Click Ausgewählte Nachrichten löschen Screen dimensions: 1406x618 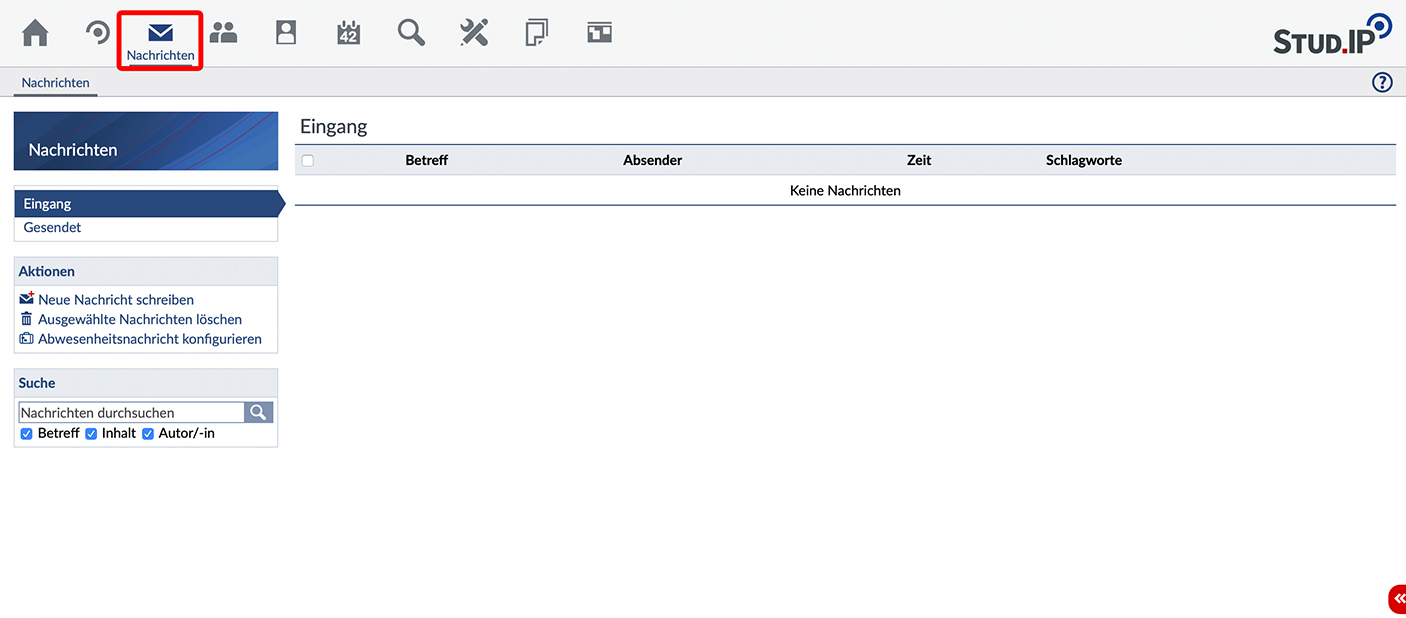tap(139, 319)
